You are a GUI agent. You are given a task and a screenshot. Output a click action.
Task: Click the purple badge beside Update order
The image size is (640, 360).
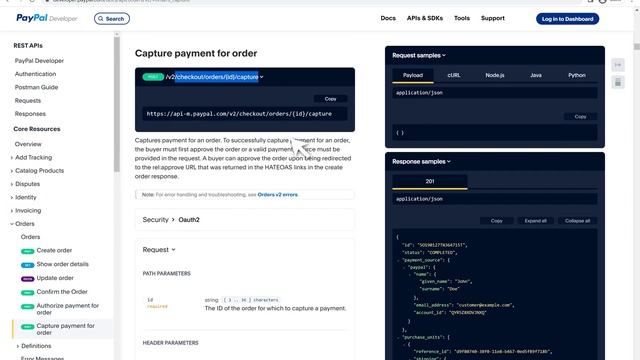pos(27,279)
